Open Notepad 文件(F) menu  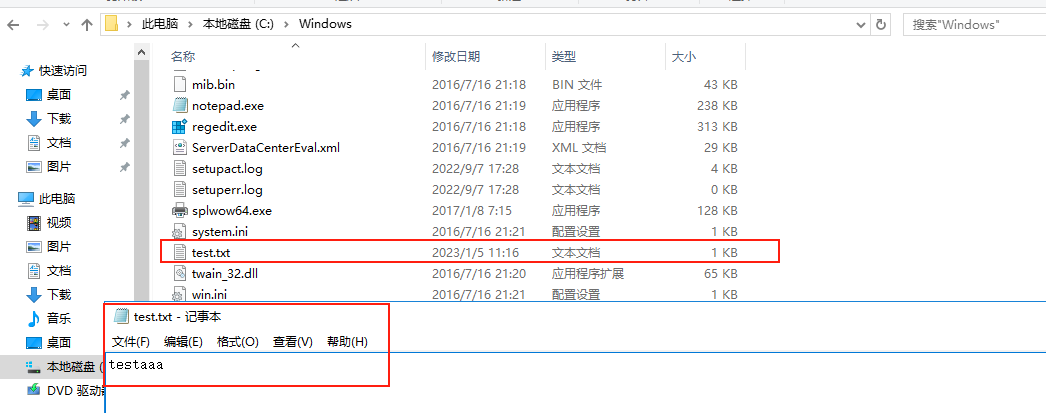(131, 342)
